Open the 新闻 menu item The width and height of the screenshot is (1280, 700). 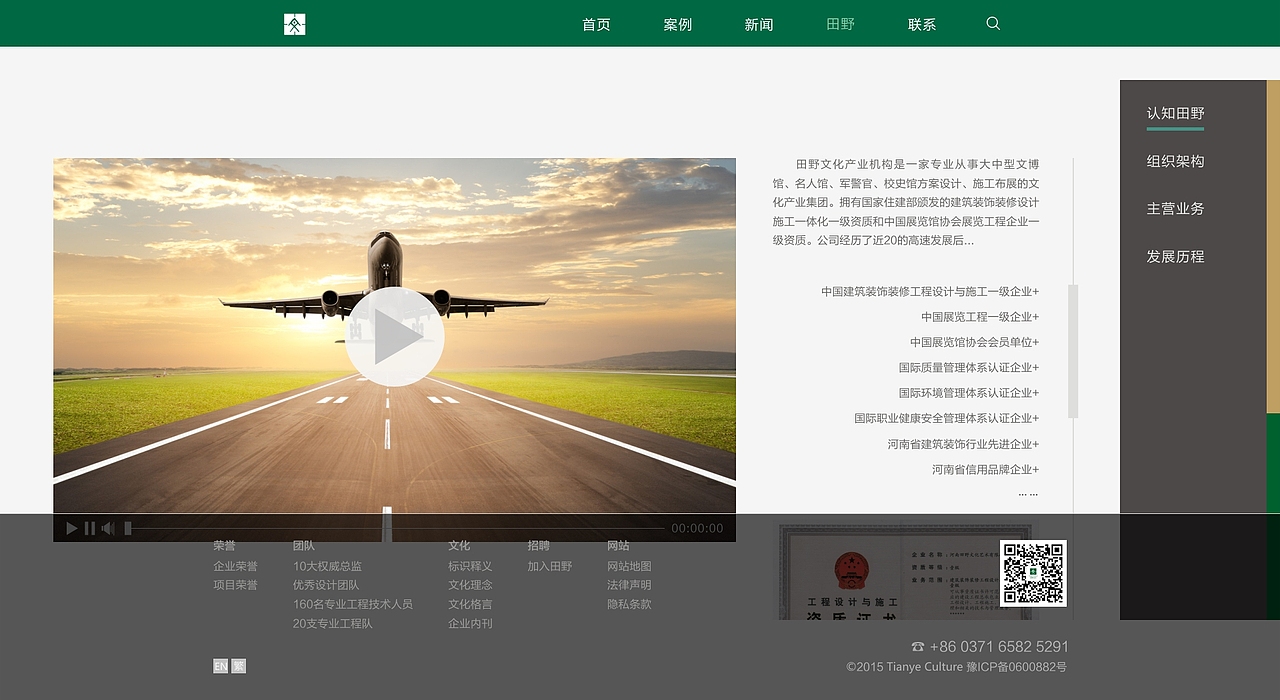tap(759, 24)
